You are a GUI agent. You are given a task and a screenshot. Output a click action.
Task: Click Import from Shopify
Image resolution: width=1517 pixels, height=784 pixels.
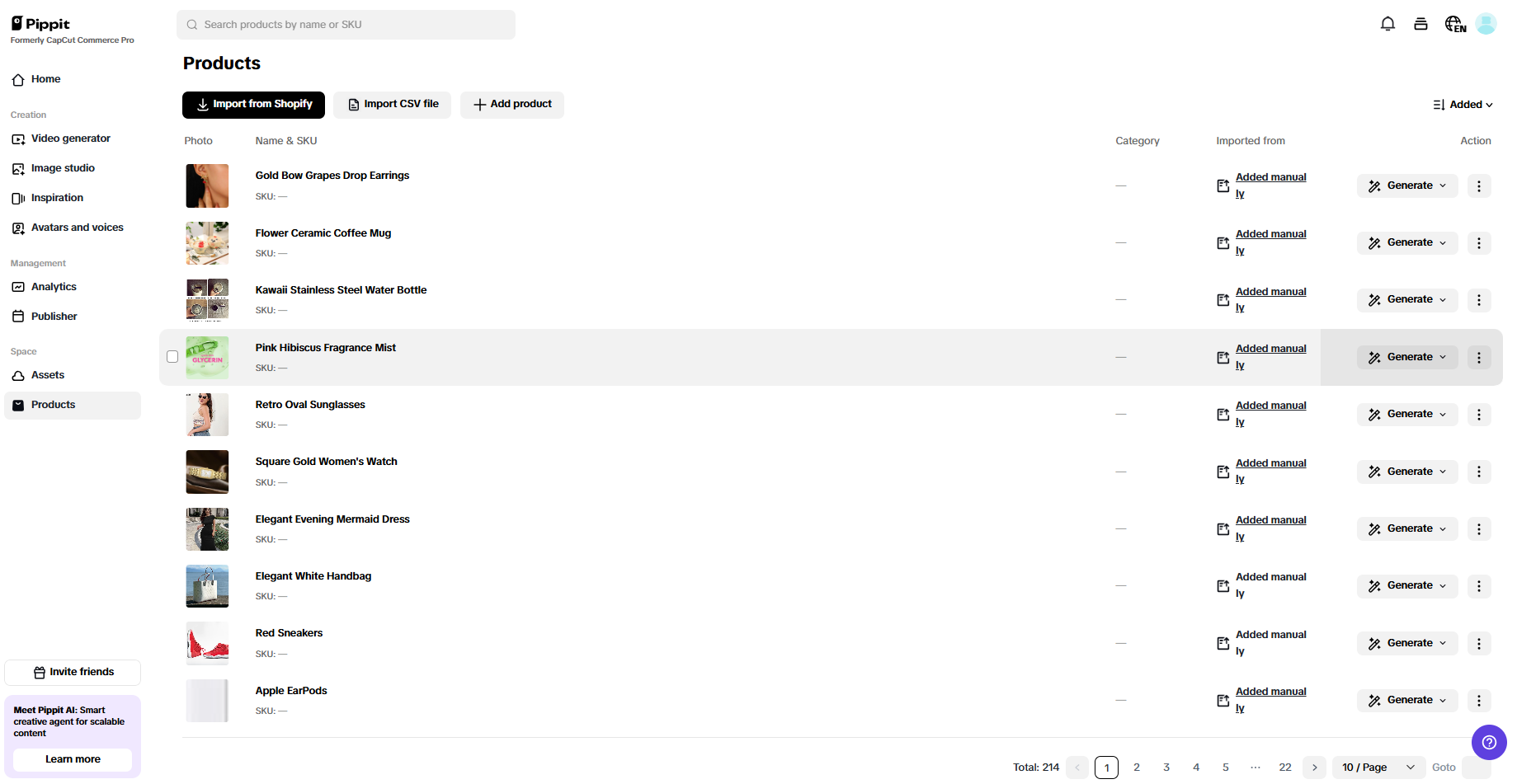pos(253,105)
